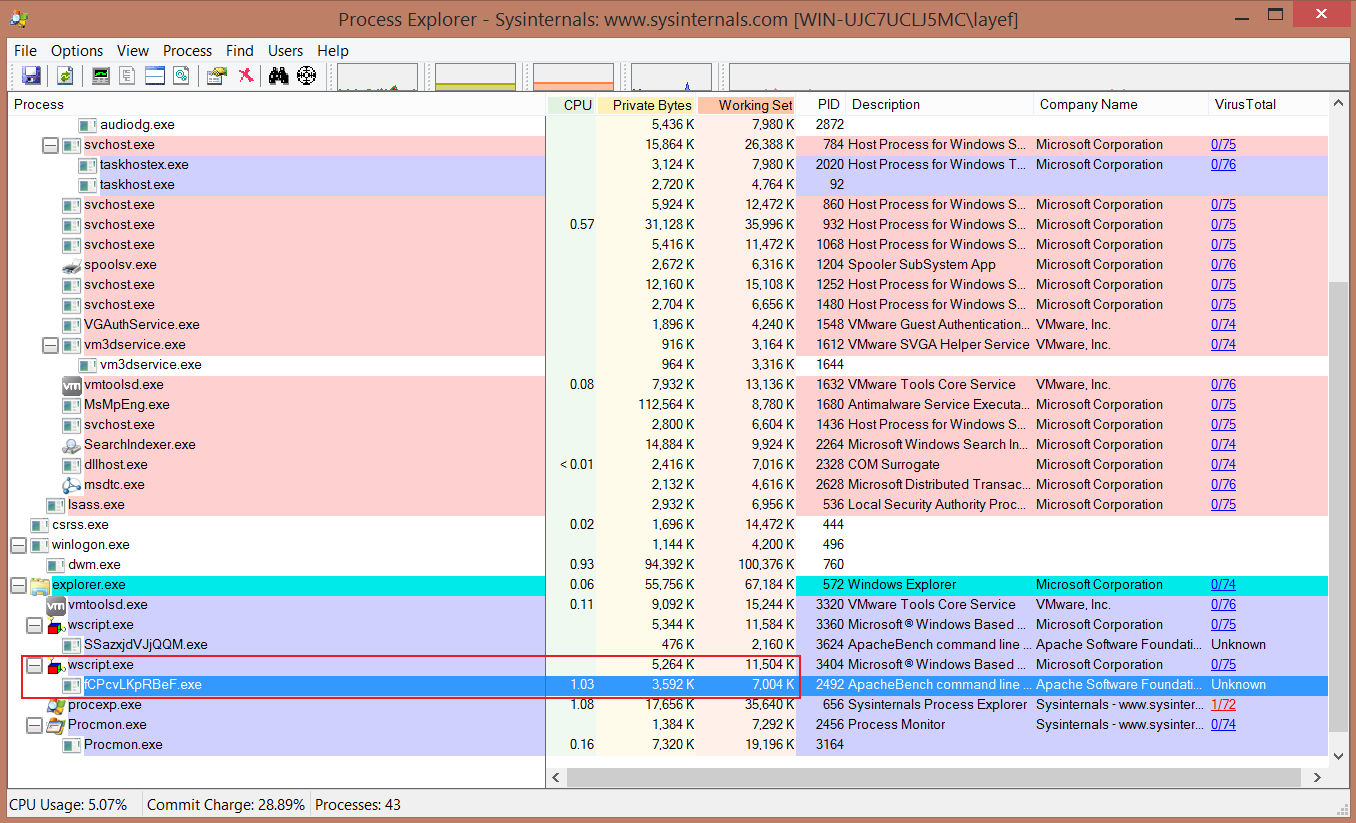The height and width of the screenshot is (823, 1356).
Task: Collapse the svchost.exe PID 784 tree node
Action: [x=50, y=145]
